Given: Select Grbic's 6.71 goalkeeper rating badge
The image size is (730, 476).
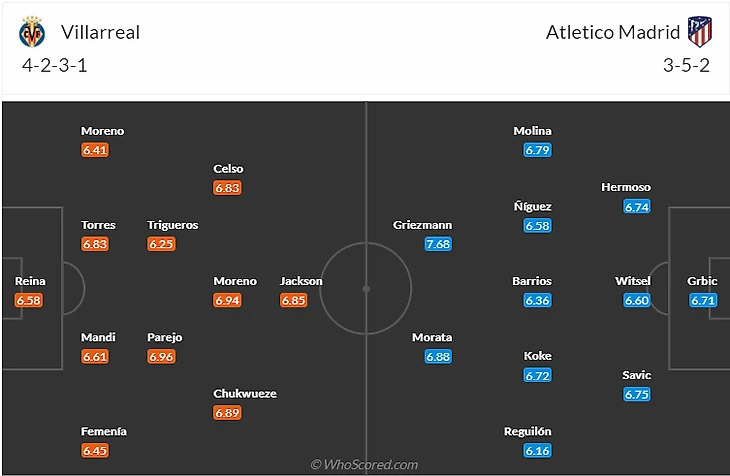Looking at the screenshot, I should [x=703, y=300].
